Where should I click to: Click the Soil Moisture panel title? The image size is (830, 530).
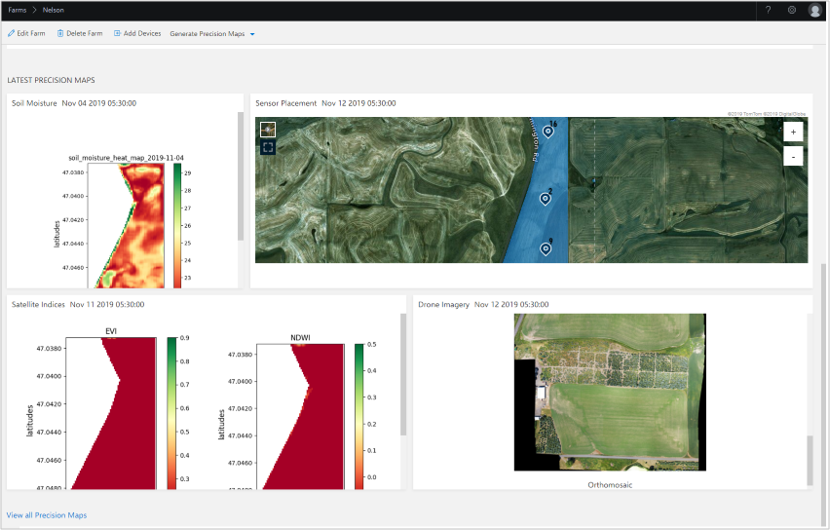click(x=34, y=103)
